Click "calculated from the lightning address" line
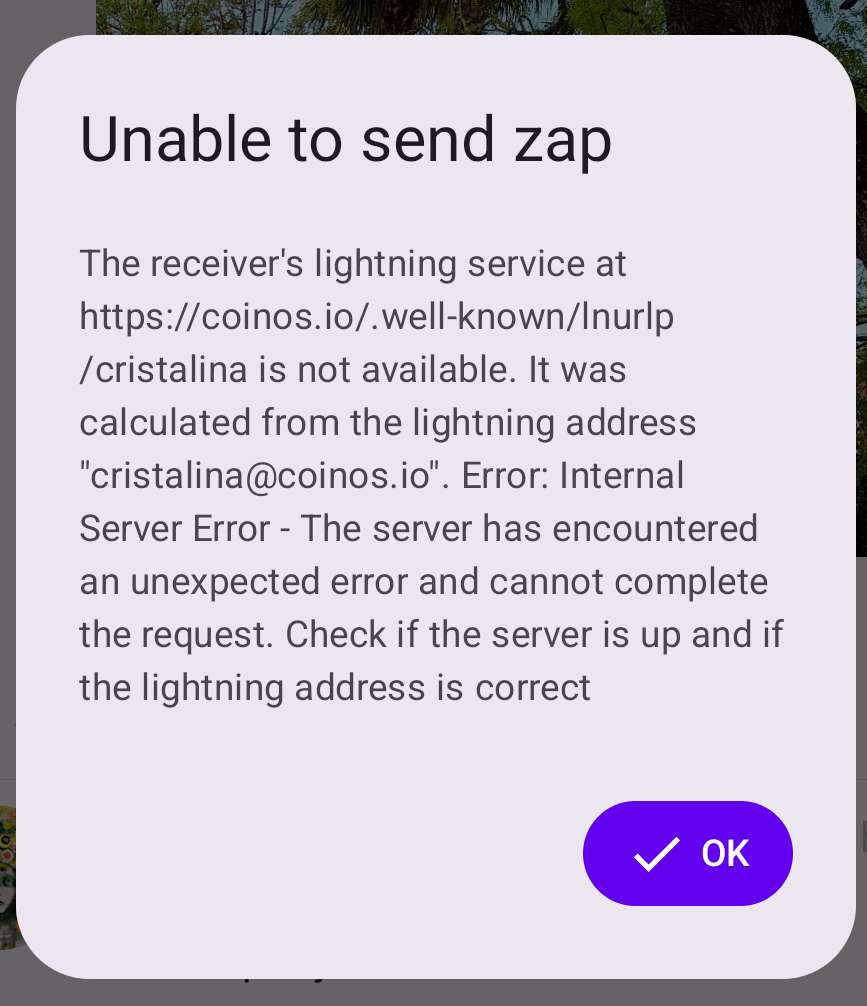Viewport: 867px width, 1006px height. [388, 423]
